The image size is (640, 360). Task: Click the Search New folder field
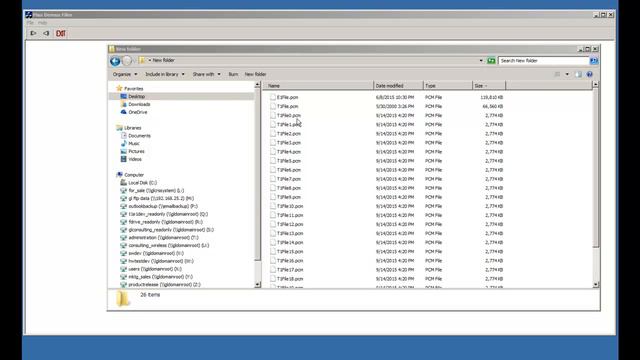[544, 61]
